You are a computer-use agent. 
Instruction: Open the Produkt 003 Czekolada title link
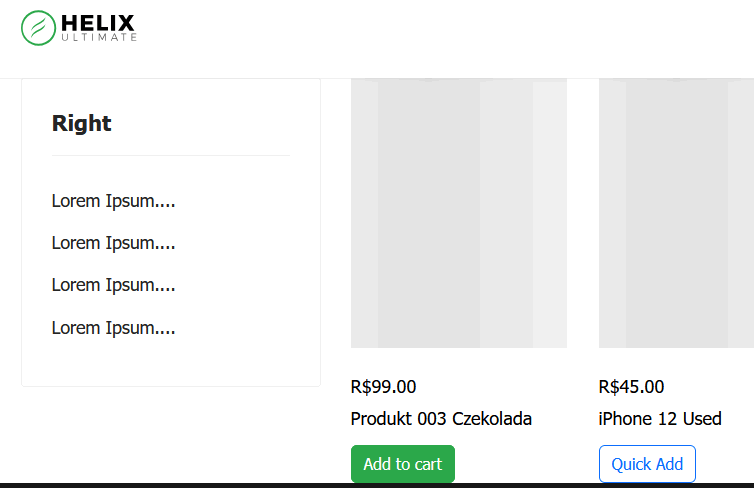click(441, 419)
